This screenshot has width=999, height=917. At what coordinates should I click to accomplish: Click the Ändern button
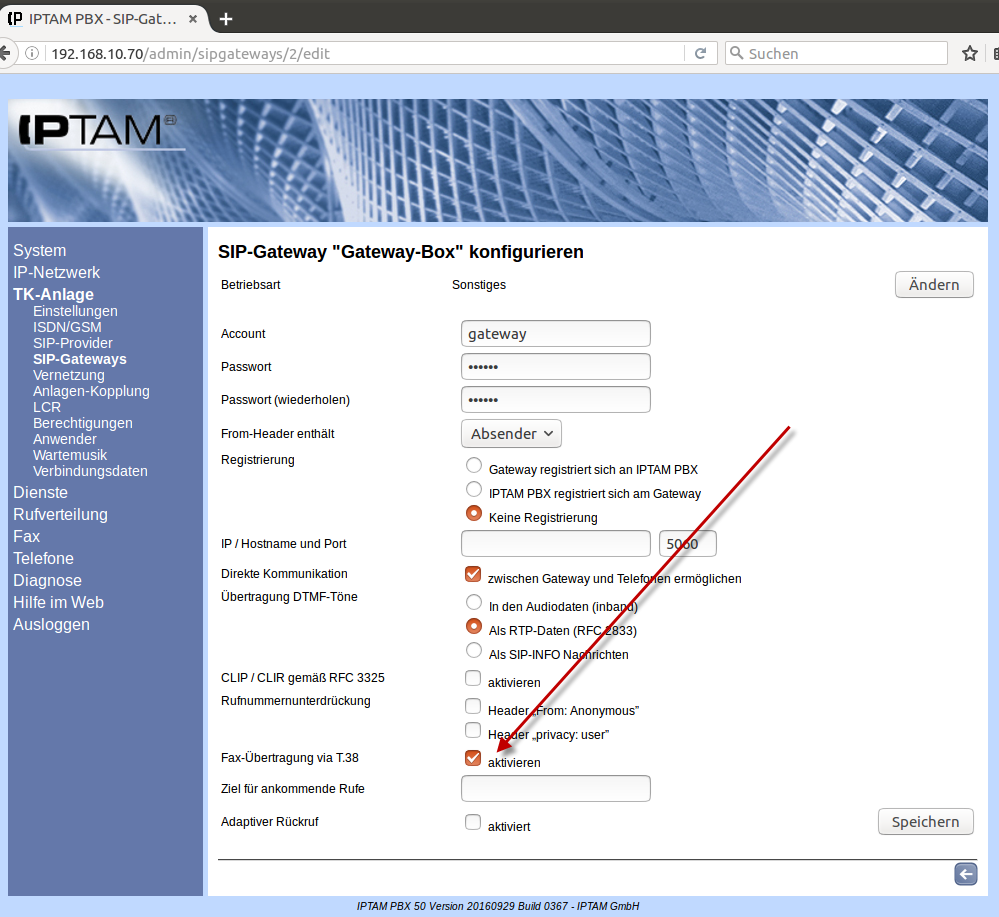pos(933,285)
